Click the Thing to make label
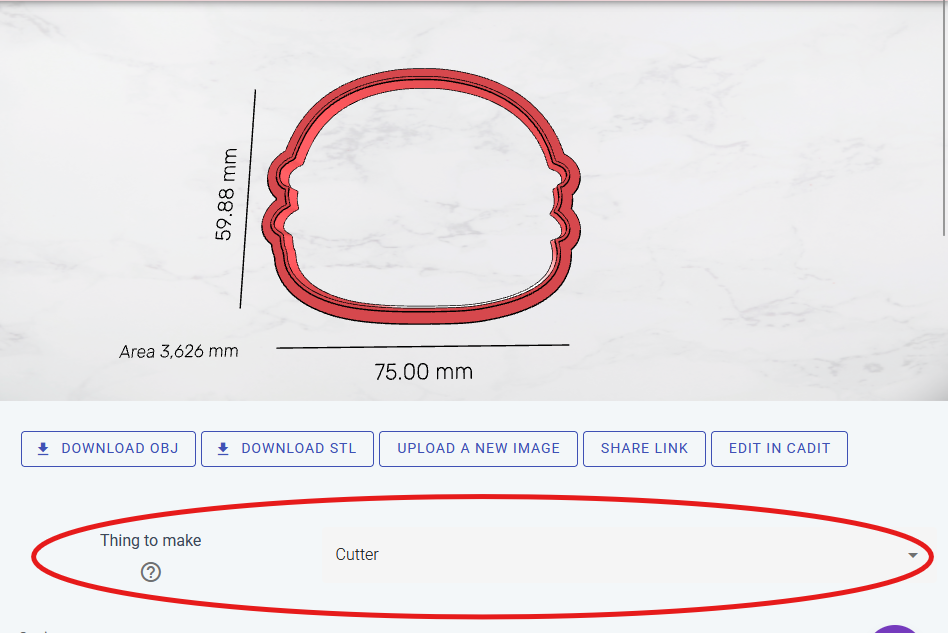This screenshot has width=948, height=633. point(151,540)
